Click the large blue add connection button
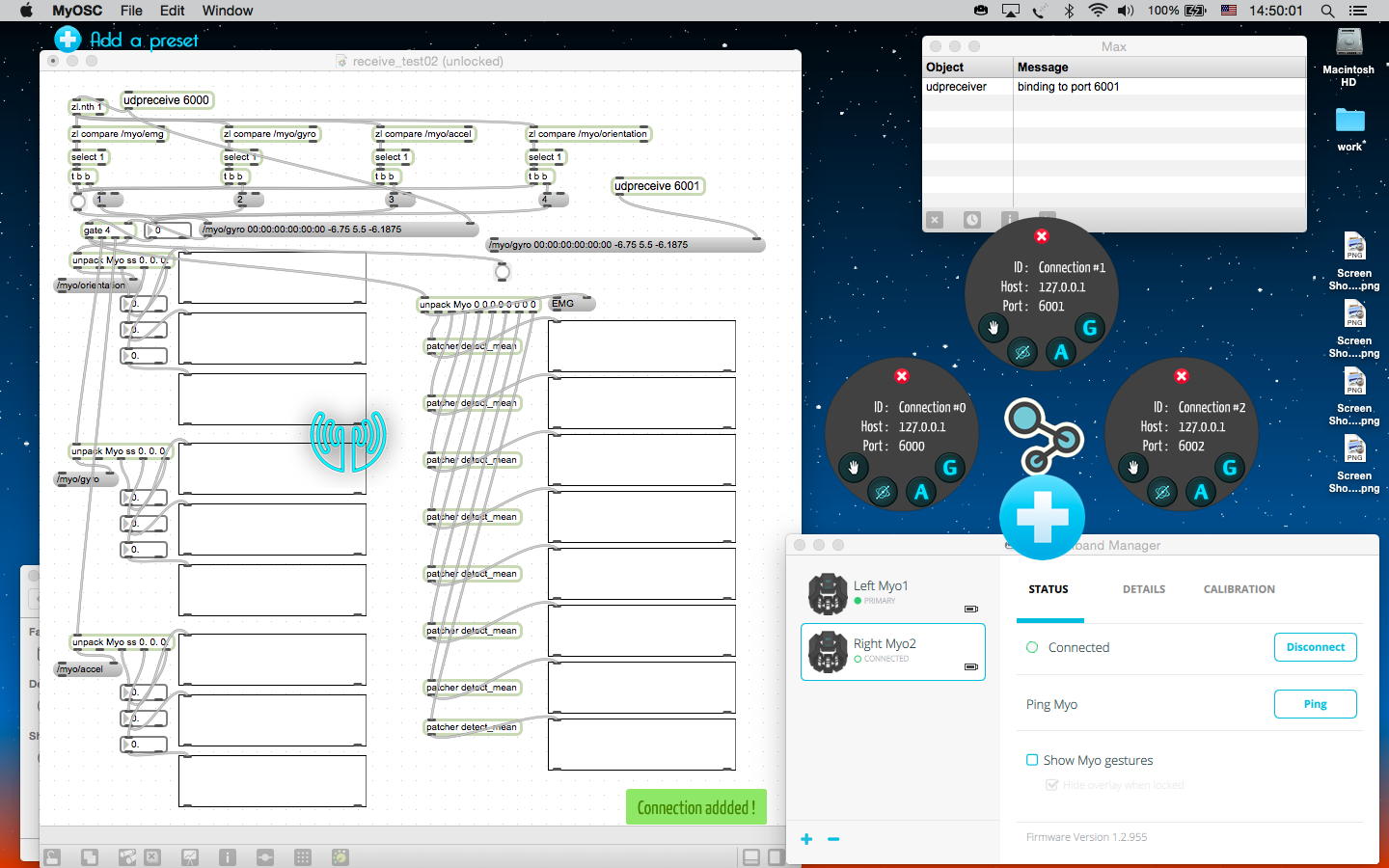The height and width of the screenshot is (868, 1389). point(1042,517)
